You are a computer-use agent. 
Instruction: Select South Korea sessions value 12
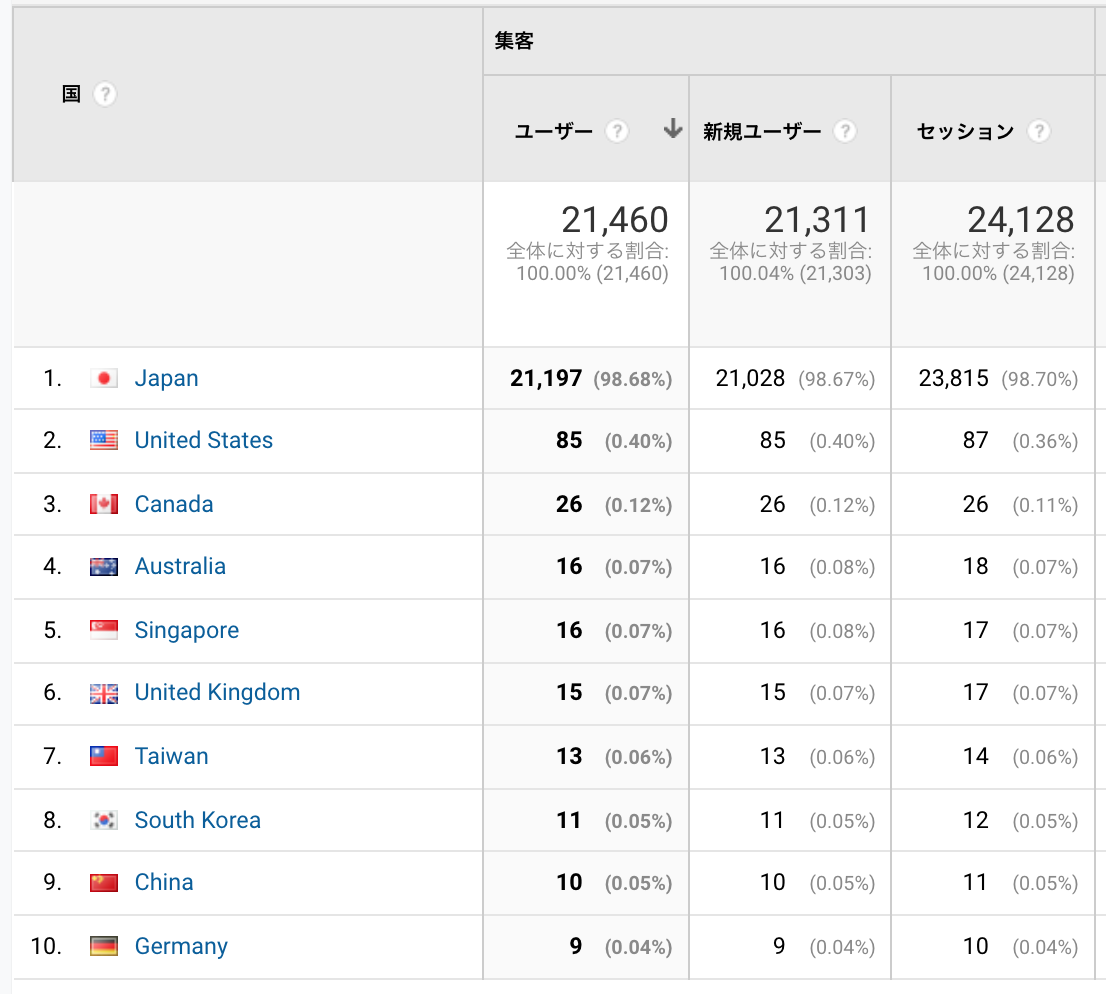click(976, 820)
